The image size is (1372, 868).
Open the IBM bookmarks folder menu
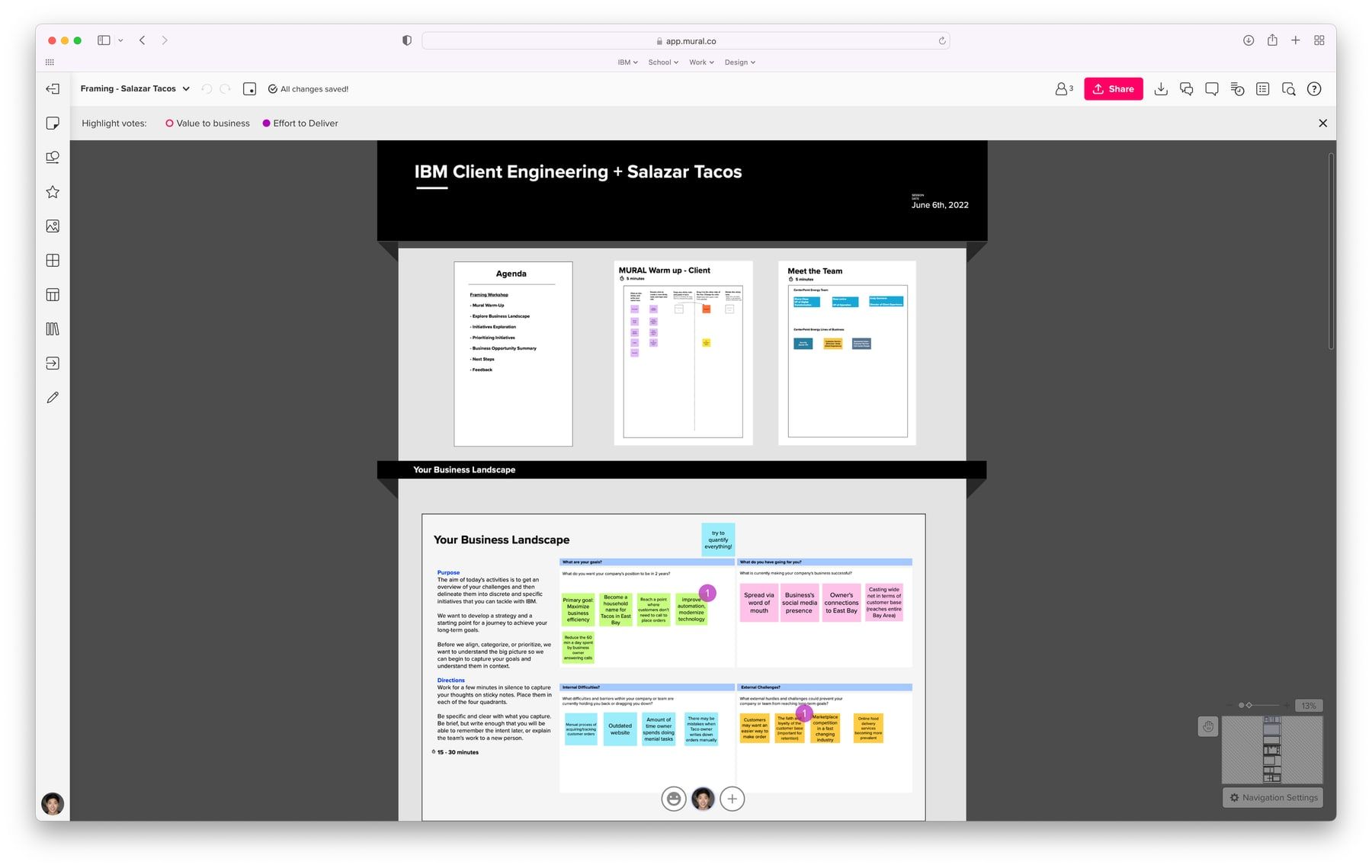click(x=627, y=62)
